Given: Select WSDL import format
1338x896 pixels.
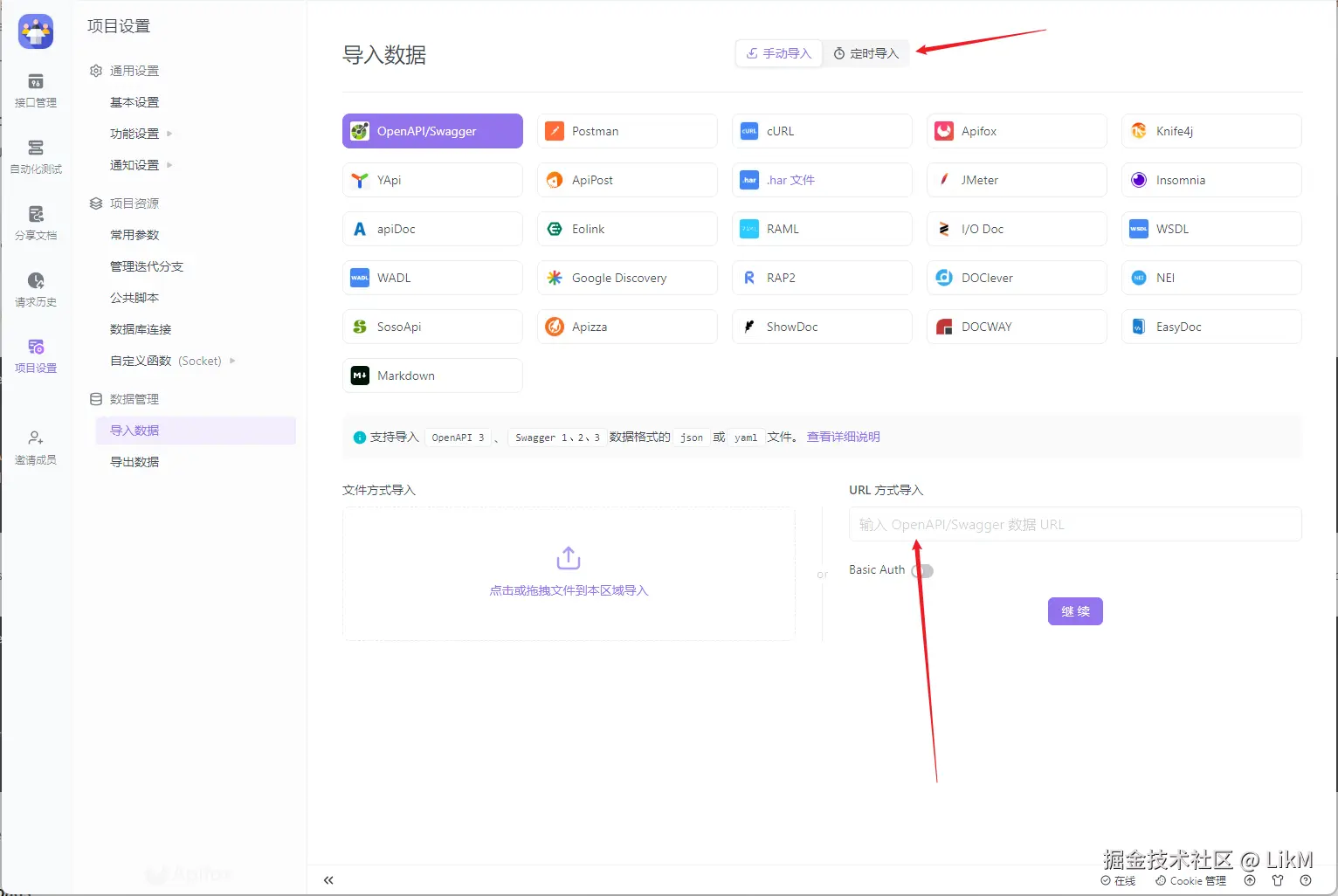Looking at the screenshot, I should (1211, 229).
